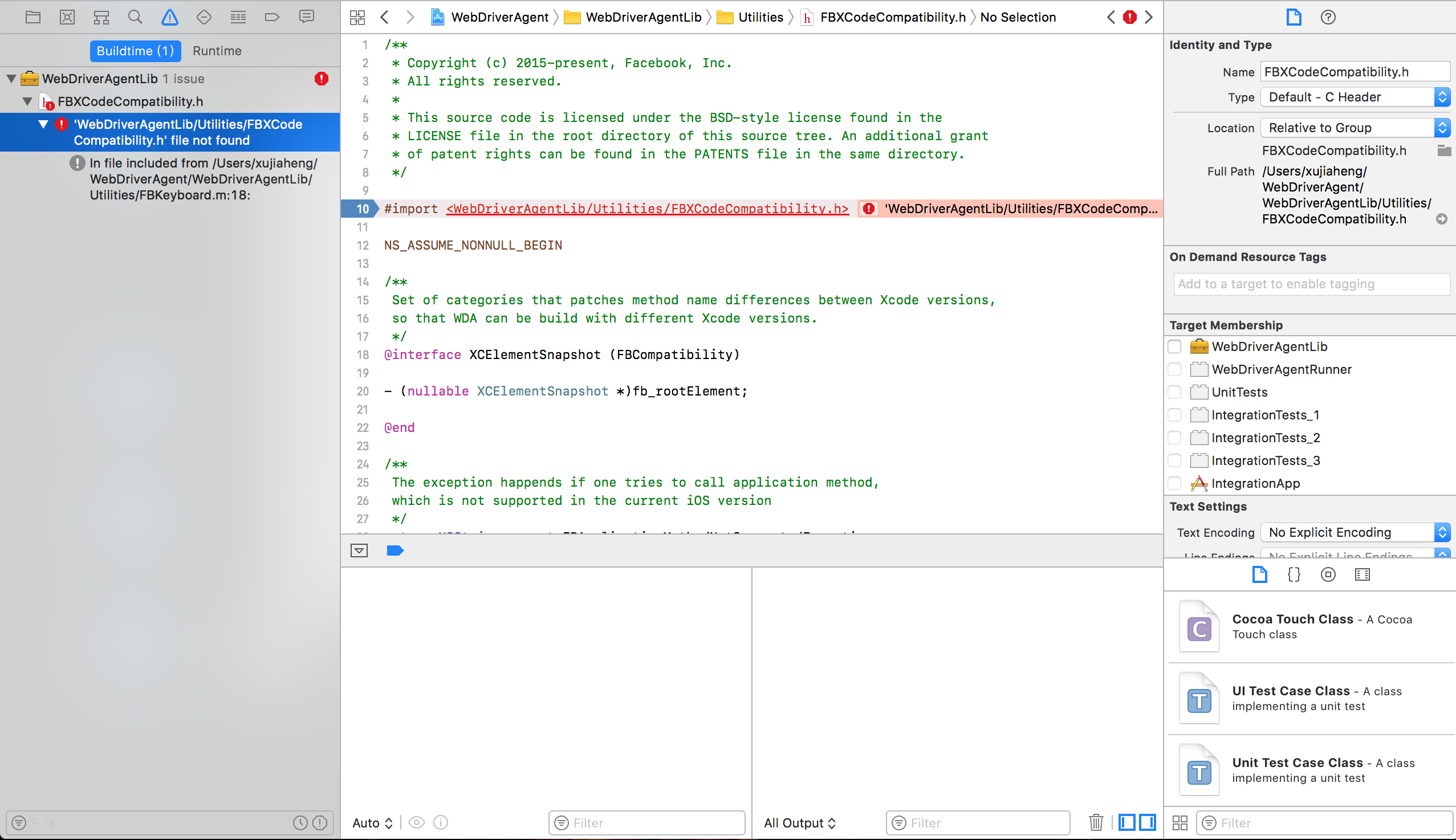The width and height of the screenshot is (1456, 840).
Task: Select the Issue navigator warning icon
Action: [169, 17]
